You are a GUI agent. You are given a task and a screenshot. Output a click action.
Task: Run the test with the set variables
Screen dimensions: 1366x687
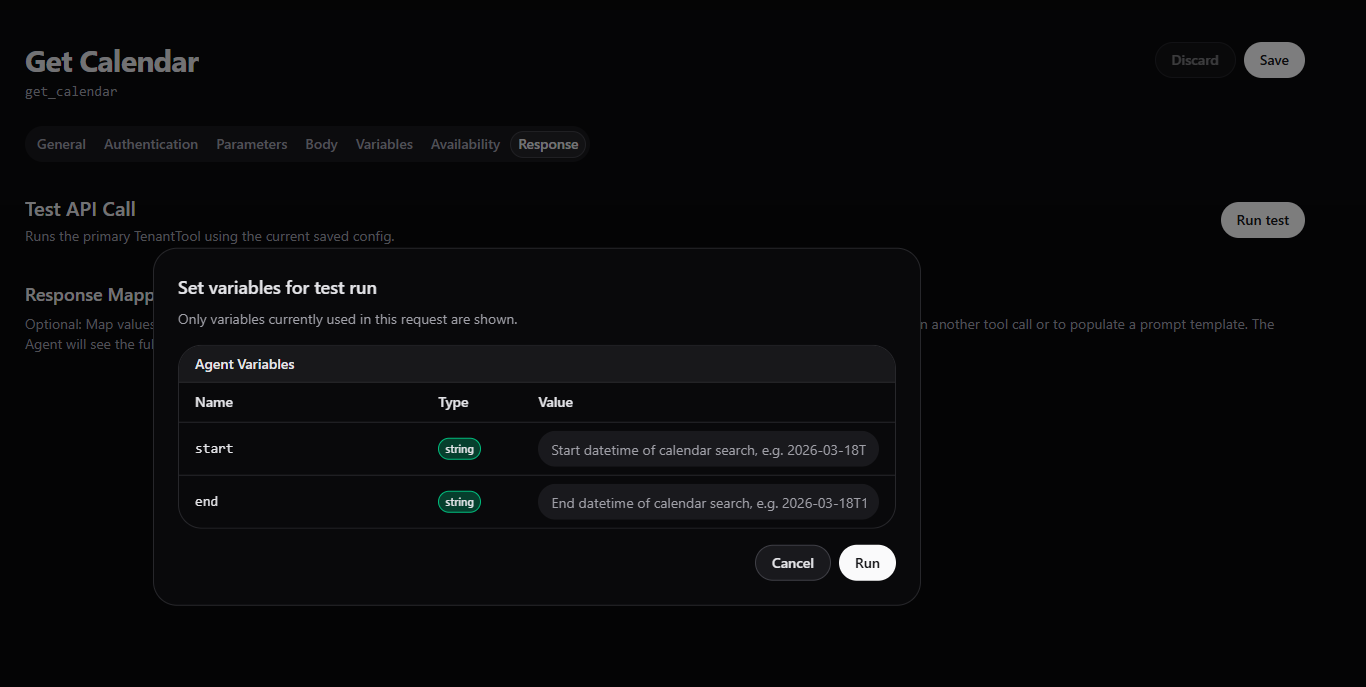coord(867,563)
